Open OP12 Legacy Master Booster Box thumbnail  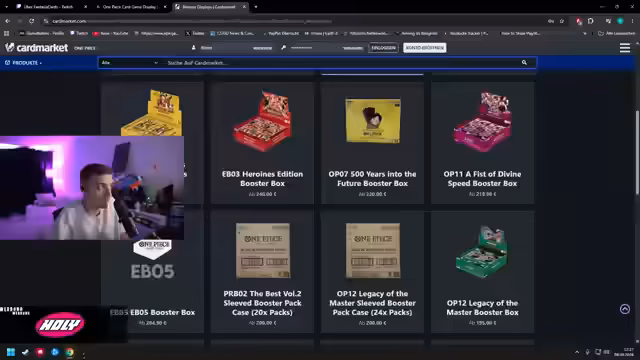point(482,251)
